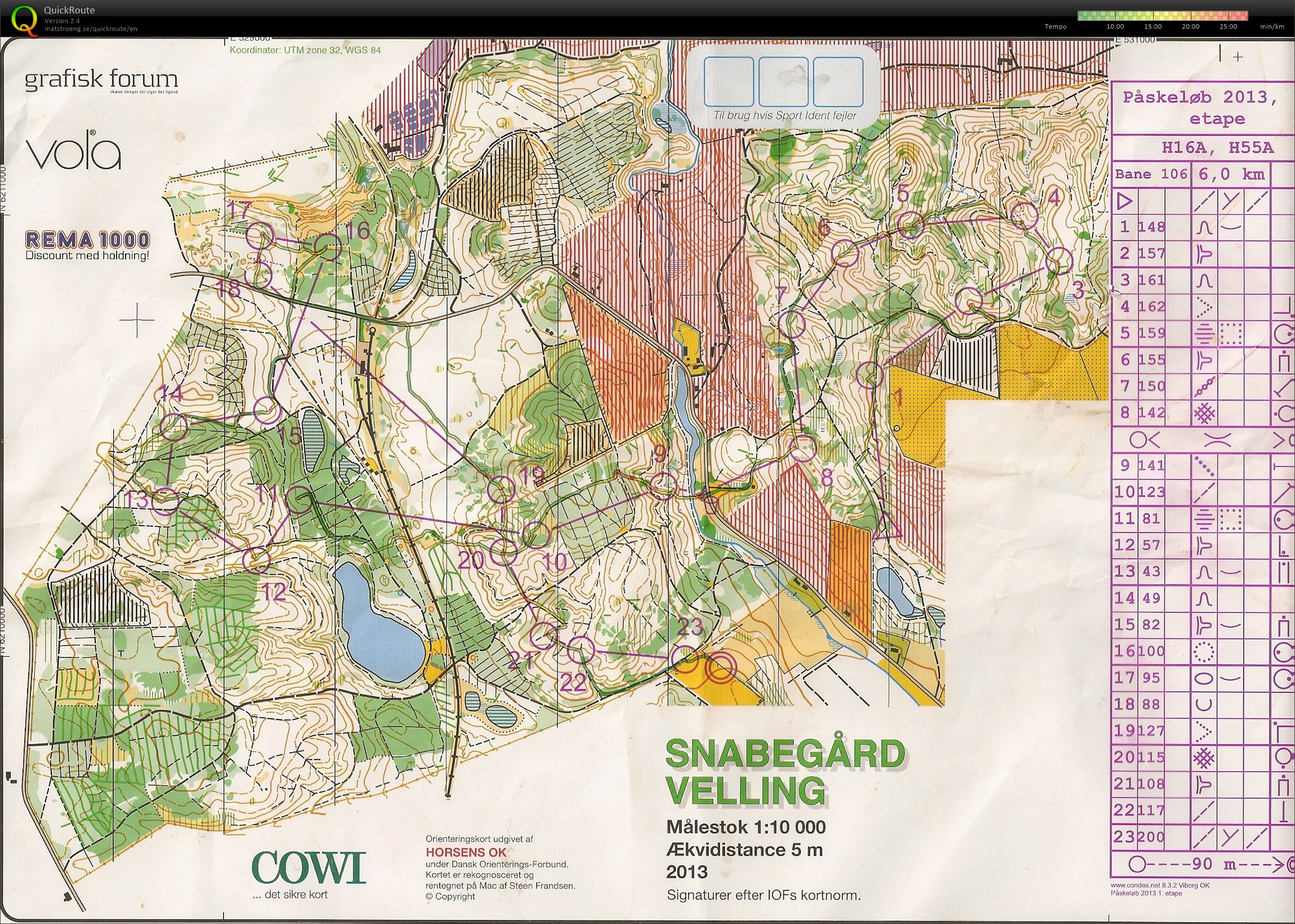Select control circle 8 on the map
The image size is (1295, 924).
tap(802, 448)
